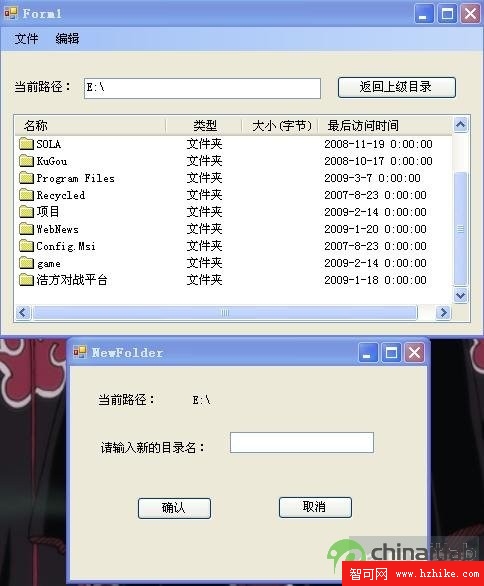Select the Recycled folder icon

click(x=26, y=195)
